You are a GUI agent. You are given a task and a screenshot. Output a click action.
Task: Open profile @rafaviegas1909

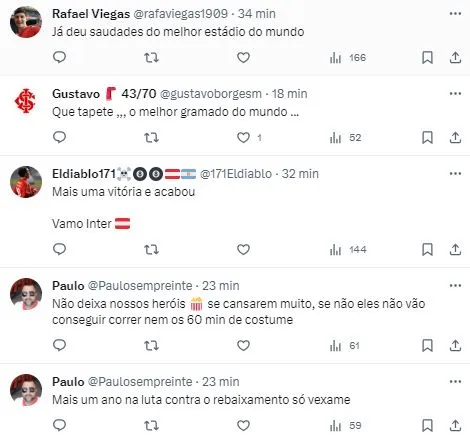tap(180, 14)
